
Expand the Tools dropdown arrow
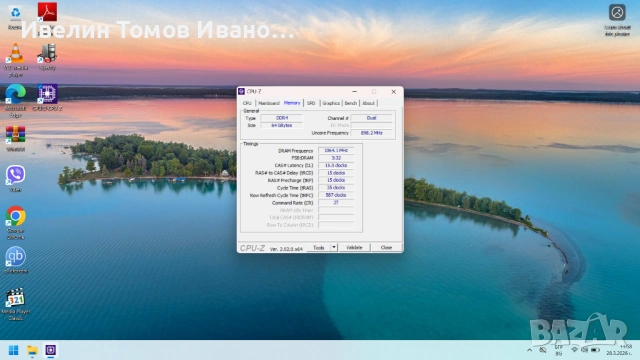tap(334, 248)
